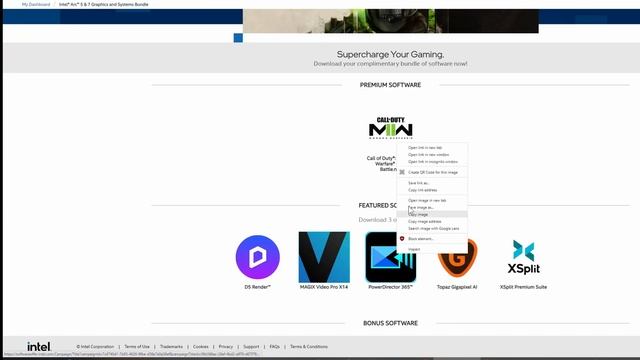This screenshot has width=640, height=360.
Task: Click the game banner image at top
Action: coord(391,21)
